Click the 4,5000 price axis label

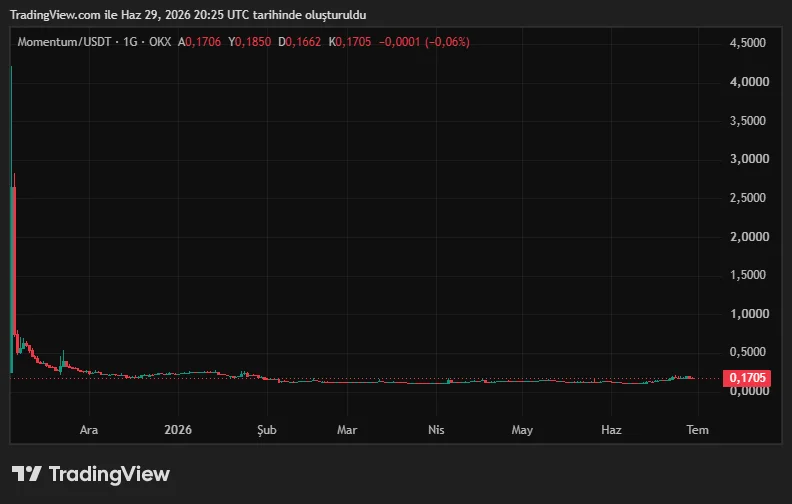pos(748,43)
